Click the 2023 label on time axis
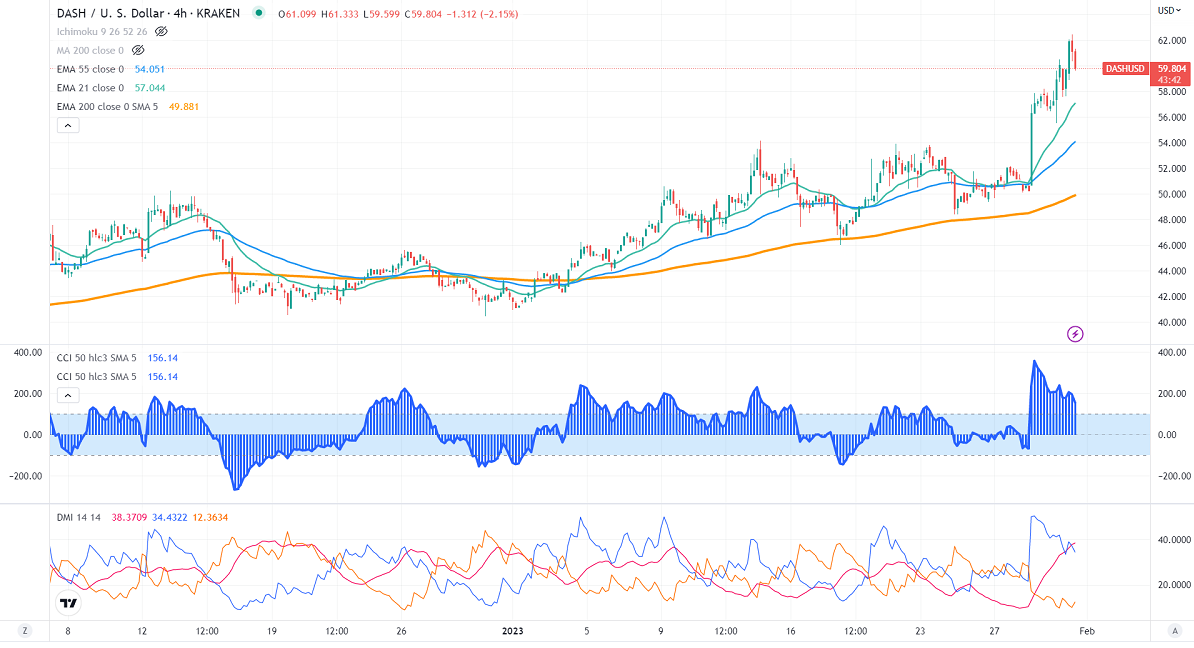This screenshot has height=648, width=1194. tap(512, 631)
